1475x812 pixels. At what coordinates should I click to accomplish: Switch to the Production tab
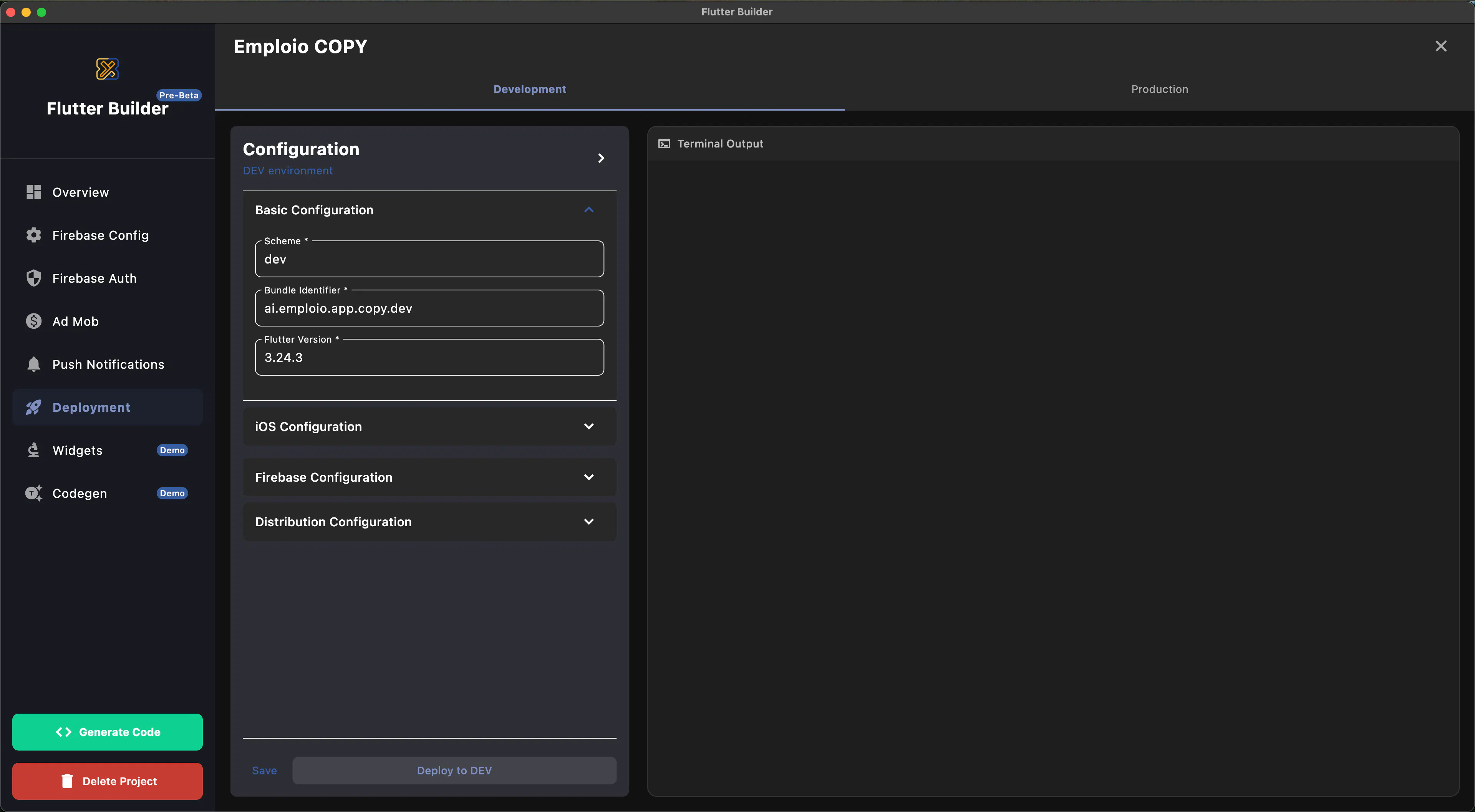tap(1160, 89)
